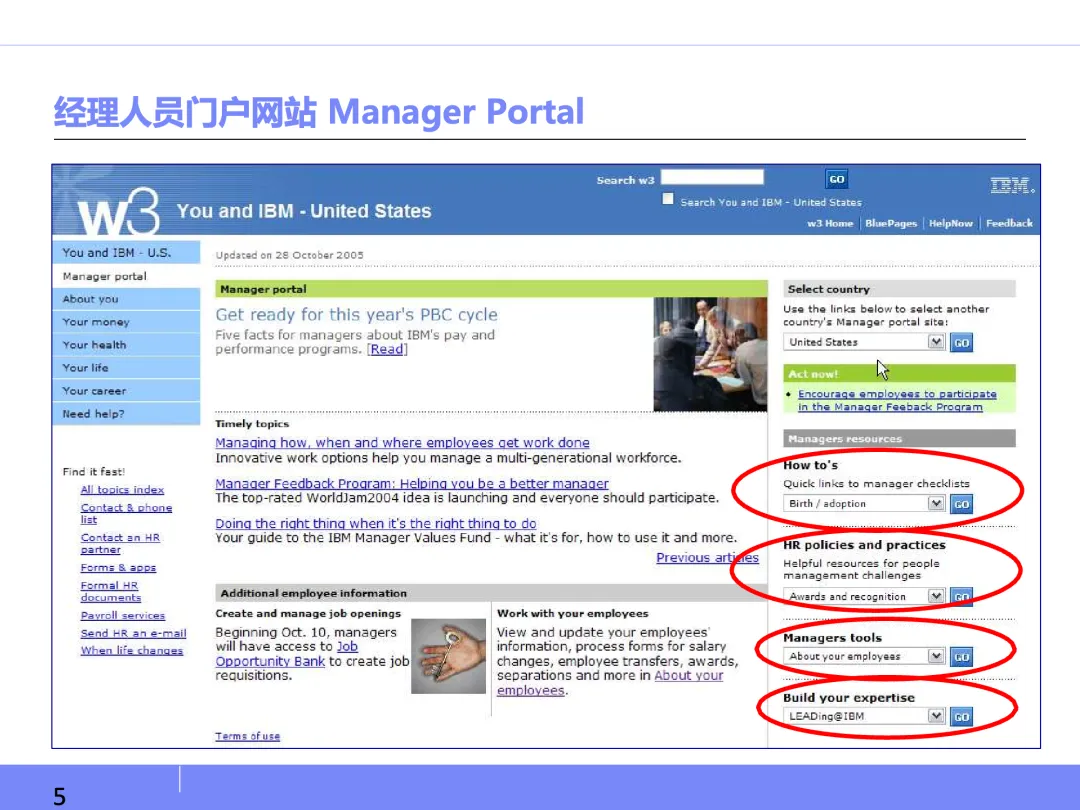Open Doing the right thing article link
1080x810 pixels.
(x=375, y=523)
